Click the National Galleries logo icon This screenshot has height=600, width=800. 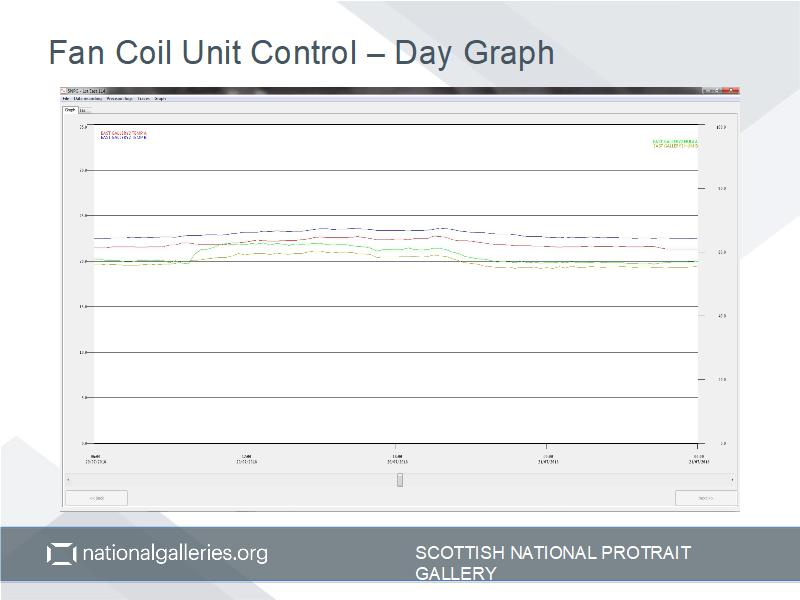click(61, 554)
